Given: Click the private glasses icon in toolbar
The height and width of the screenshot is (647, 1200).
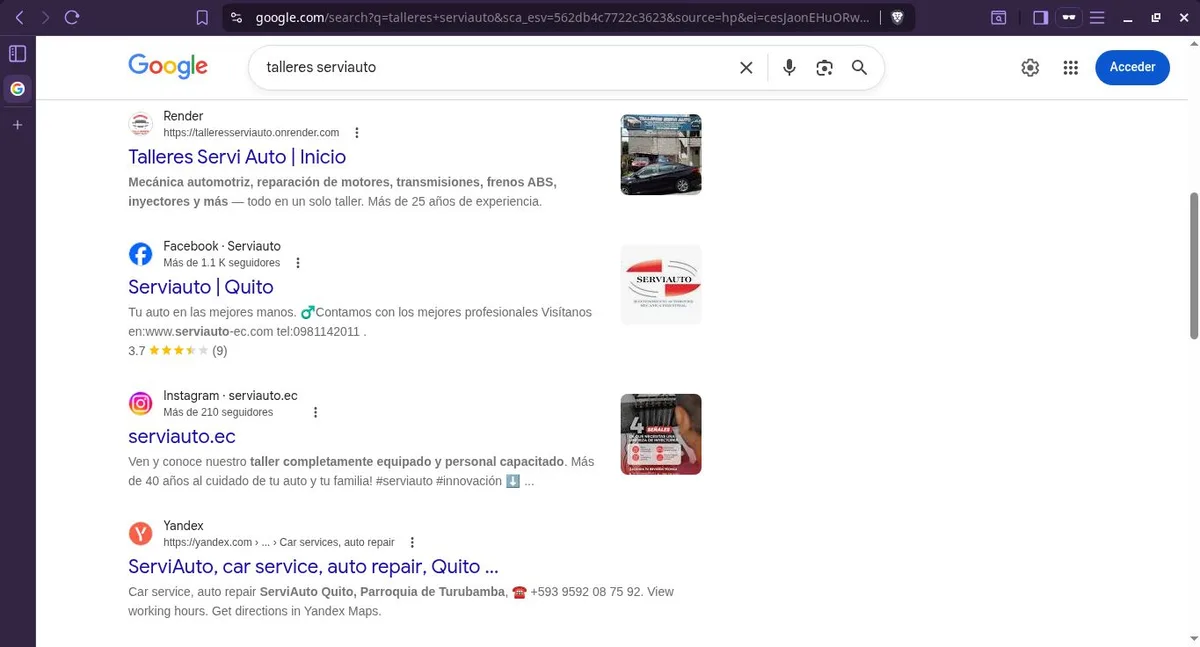Looking at the screenshot, I should tap(1069, 17).
